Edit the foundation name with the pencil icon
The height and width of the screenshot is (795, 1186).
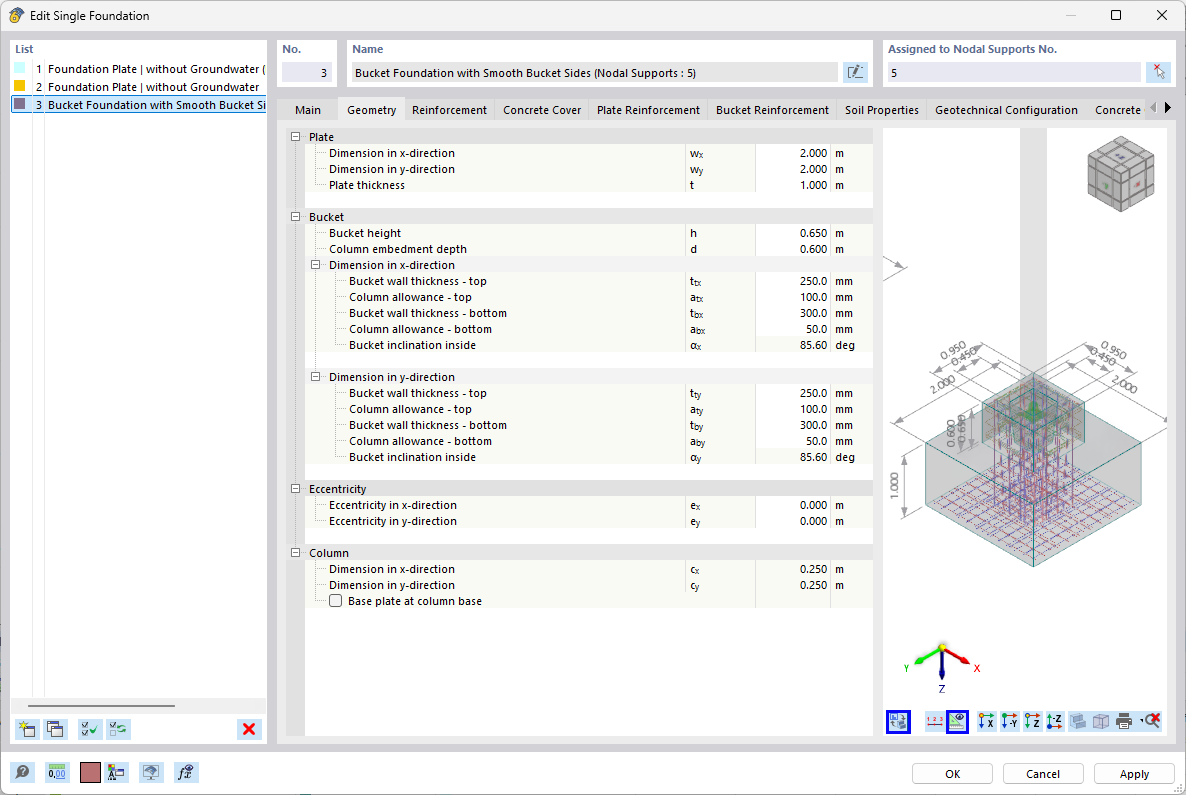point(856,71)
